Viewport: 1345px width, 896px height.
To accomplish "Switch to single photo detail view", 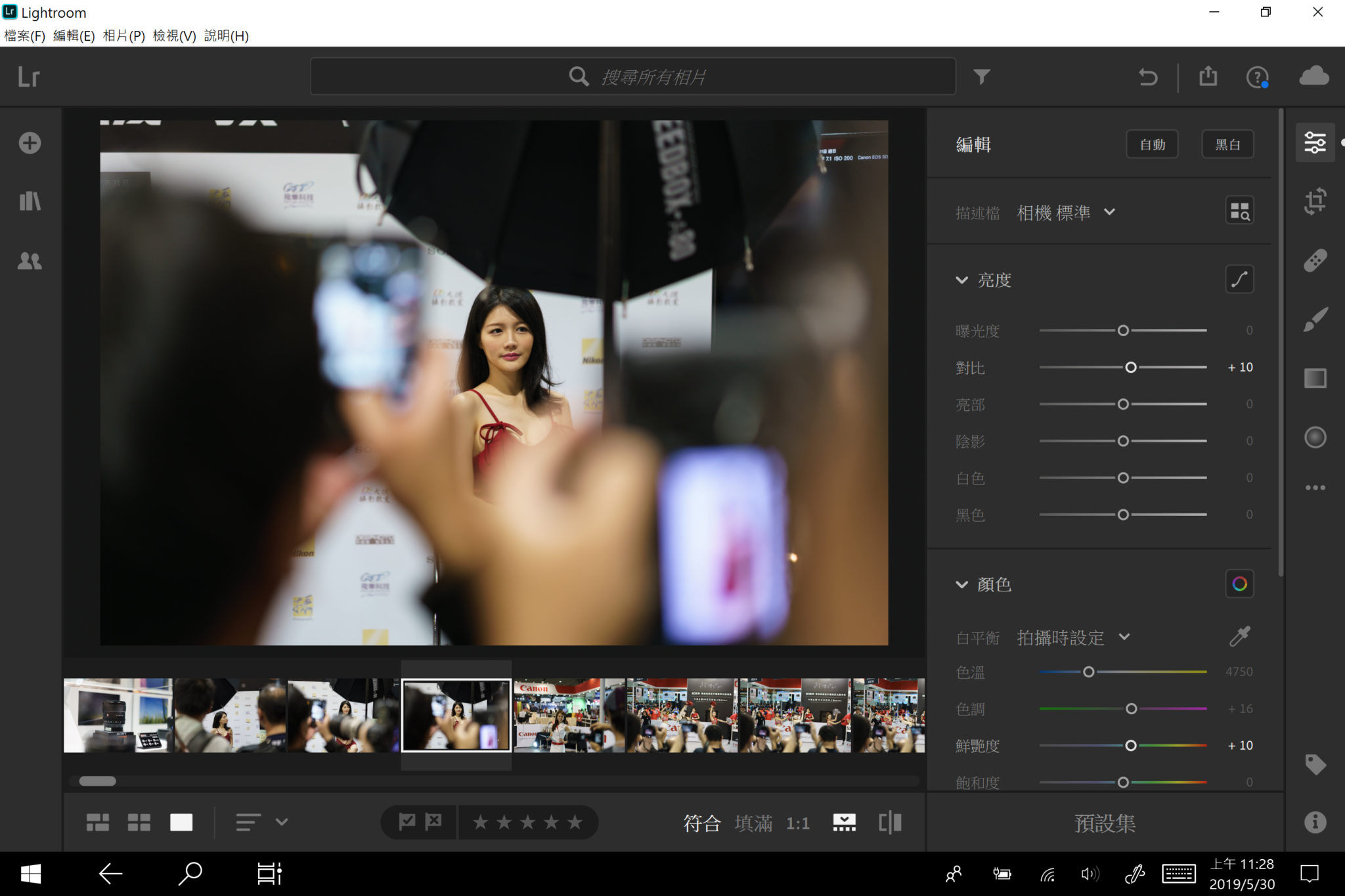I will (x=181, y=822).
